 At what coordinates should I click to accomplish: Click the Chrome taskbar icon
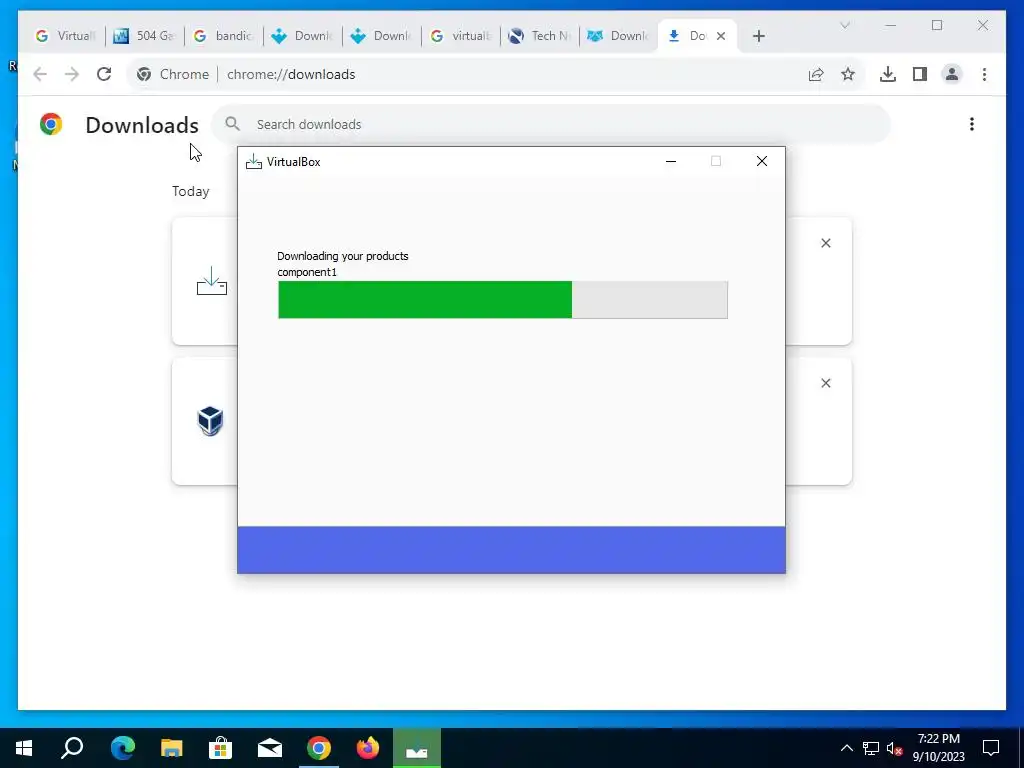click(x=319, y=748)
